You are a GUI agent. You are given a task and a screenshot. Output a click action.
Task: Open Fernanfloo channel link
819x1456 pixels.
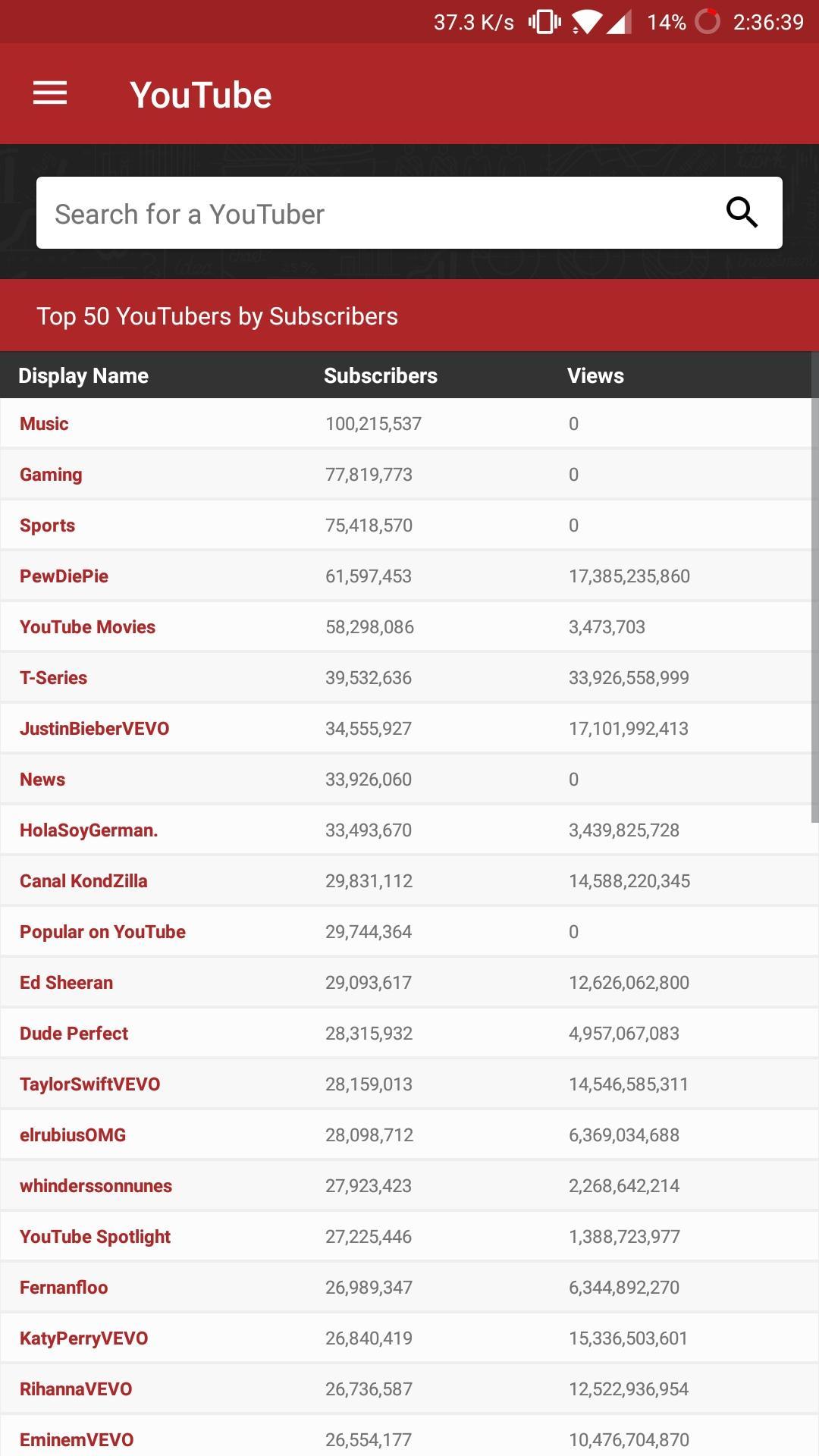coord(64,1288)
